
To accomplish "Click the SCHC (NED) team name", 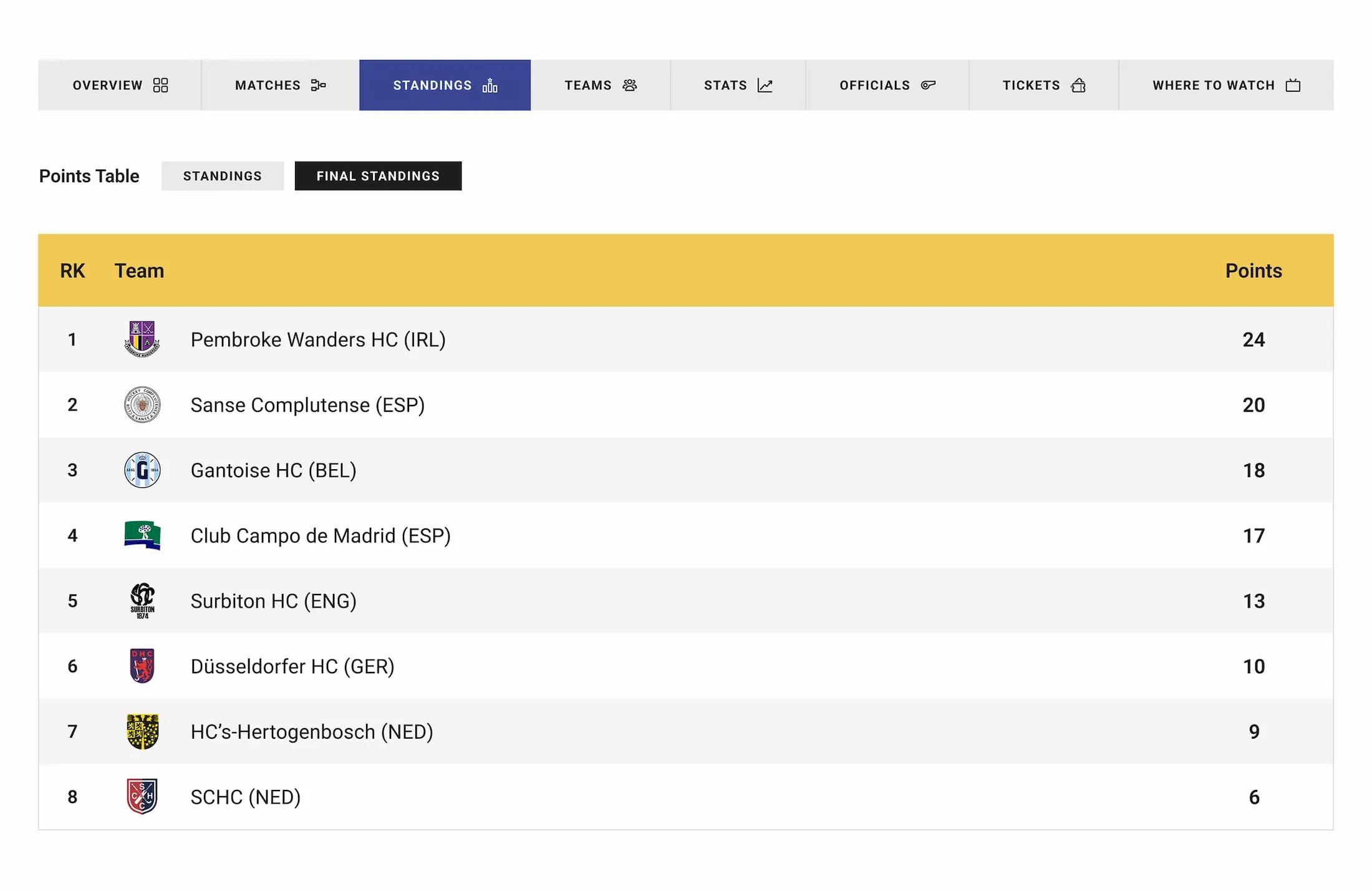I will coord(246,797).
